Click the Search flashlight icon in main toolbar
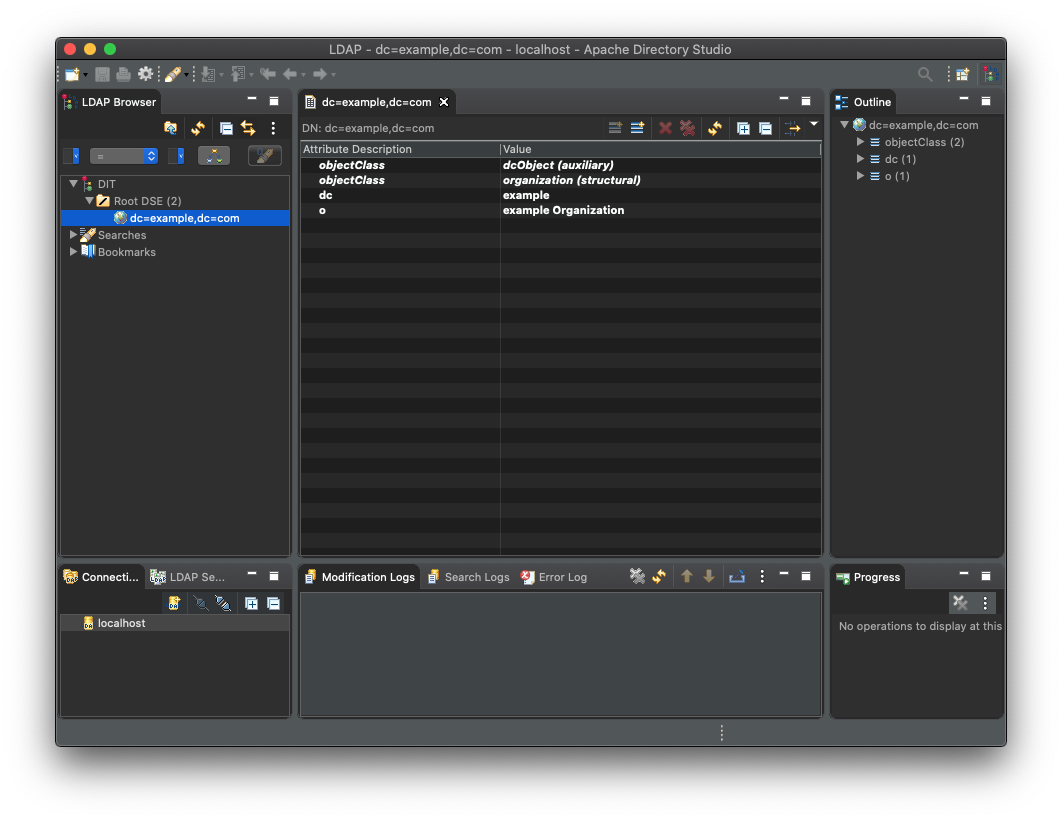This screenshot has width=1062, height=820. pos(173,74)
